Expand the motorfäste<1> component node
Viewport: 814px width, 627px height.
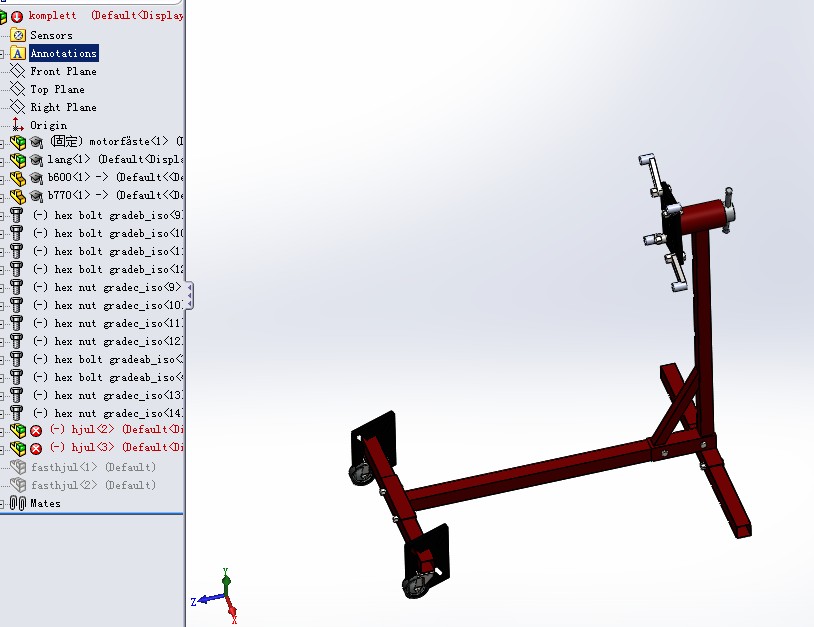coord(2,143)
